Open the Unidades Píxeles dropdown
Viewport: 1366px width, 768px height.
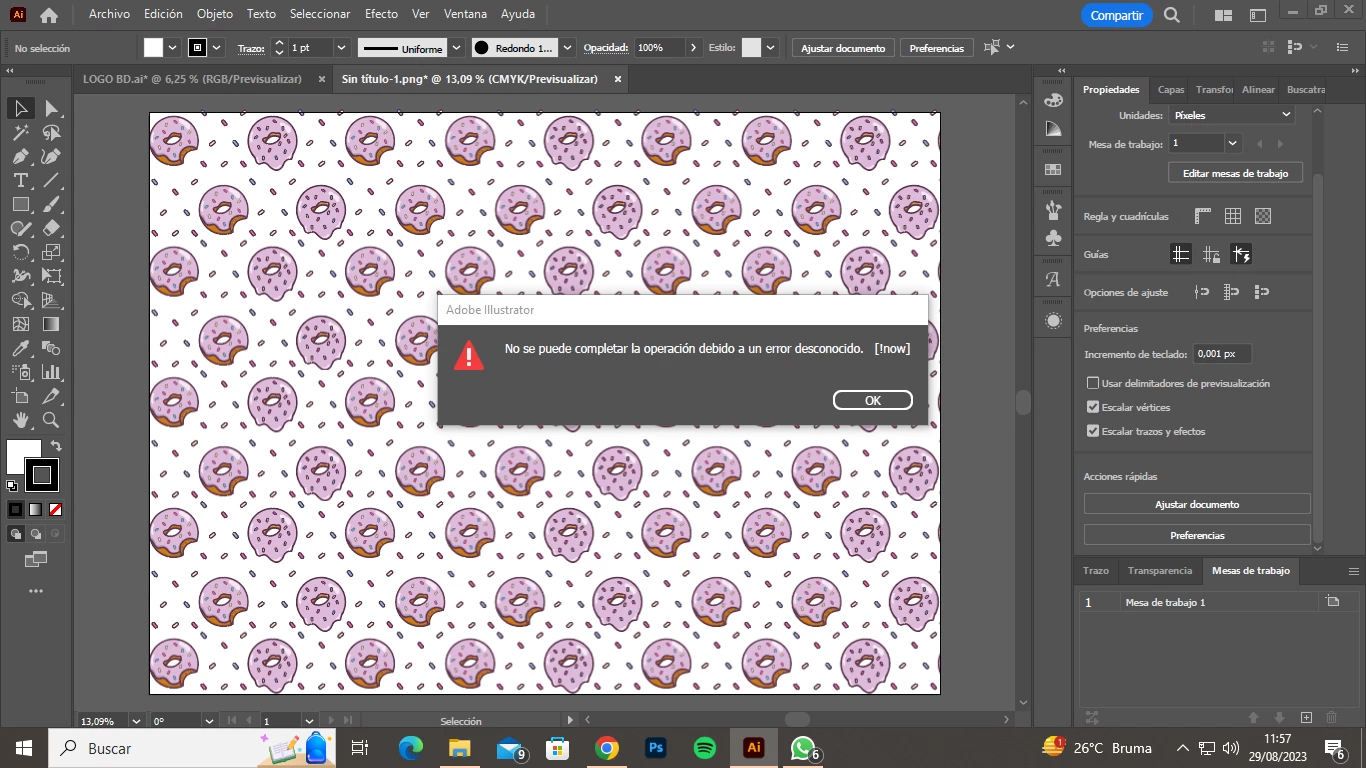(1232, 115)
